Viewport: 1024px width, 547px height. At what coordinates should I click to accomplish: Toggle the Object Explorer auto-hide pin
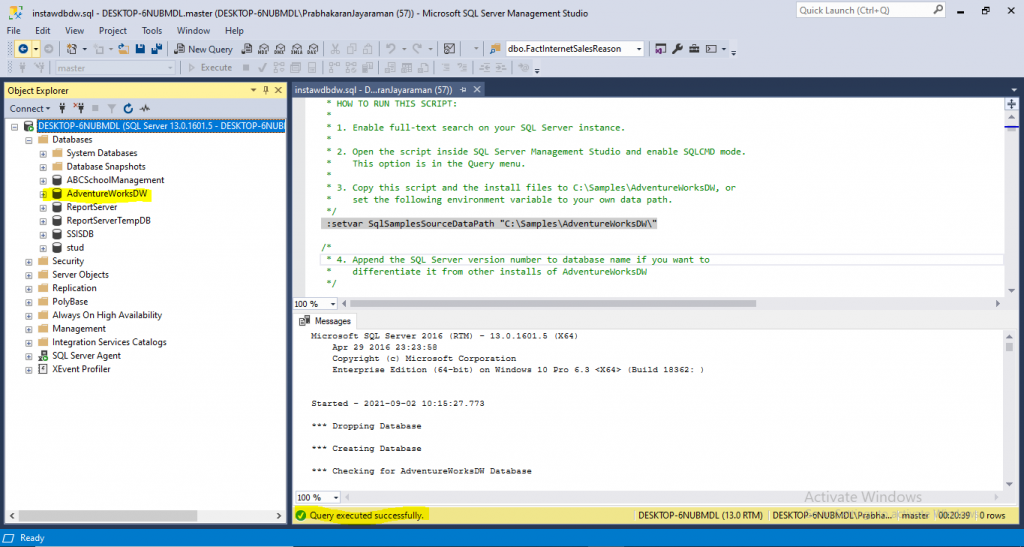266,90
